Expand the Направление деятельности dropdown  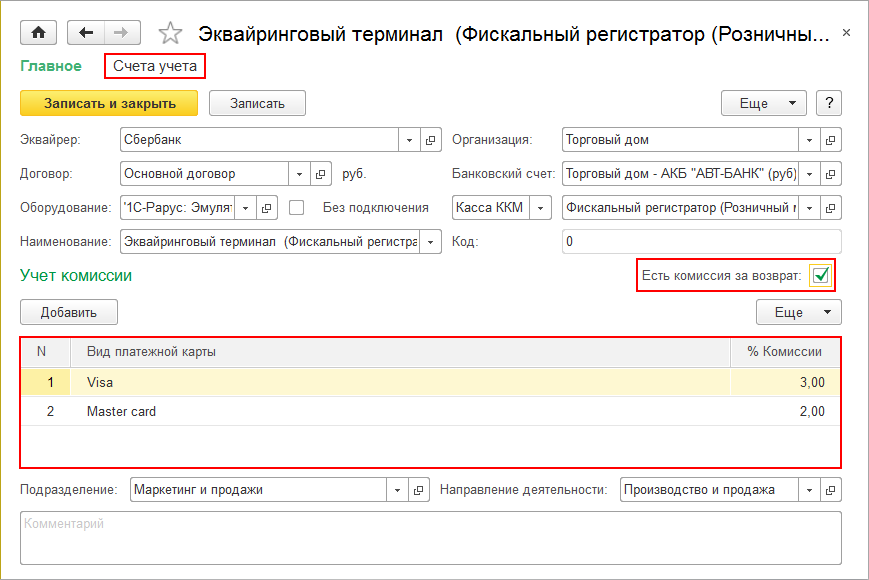point(809,490)
